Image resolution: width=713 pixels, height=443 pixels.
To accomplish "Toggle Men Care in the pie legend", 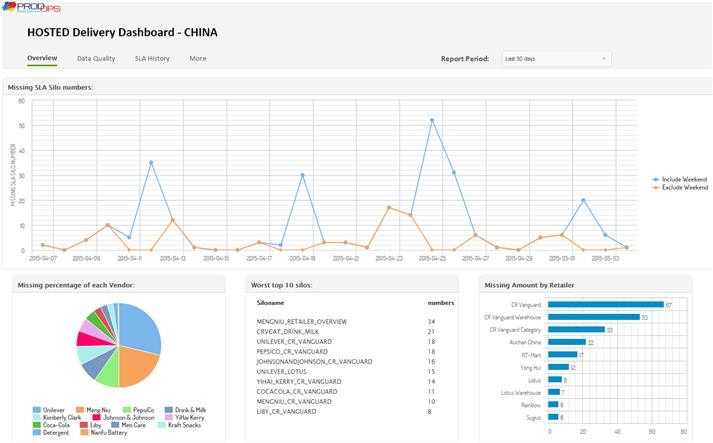I will (x=129, y=425).
